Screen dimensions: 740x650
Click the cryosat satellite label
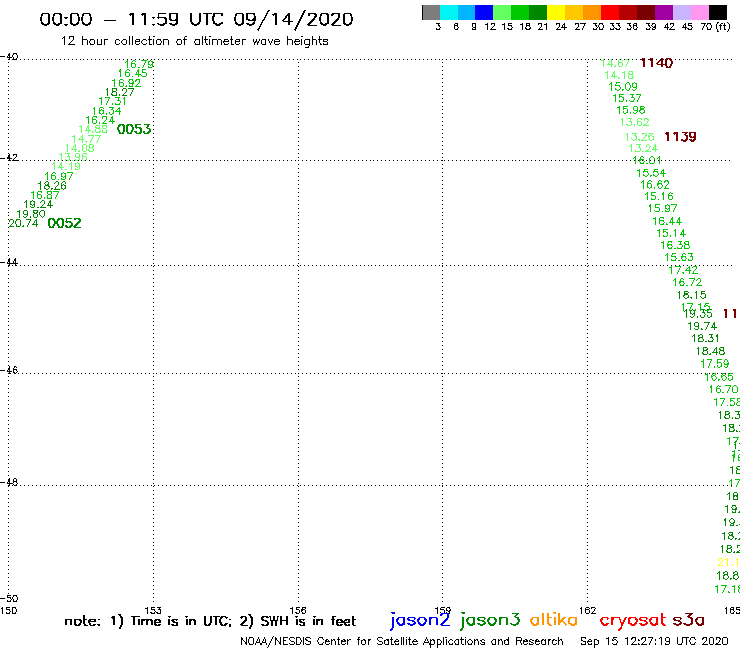point(632,621)
